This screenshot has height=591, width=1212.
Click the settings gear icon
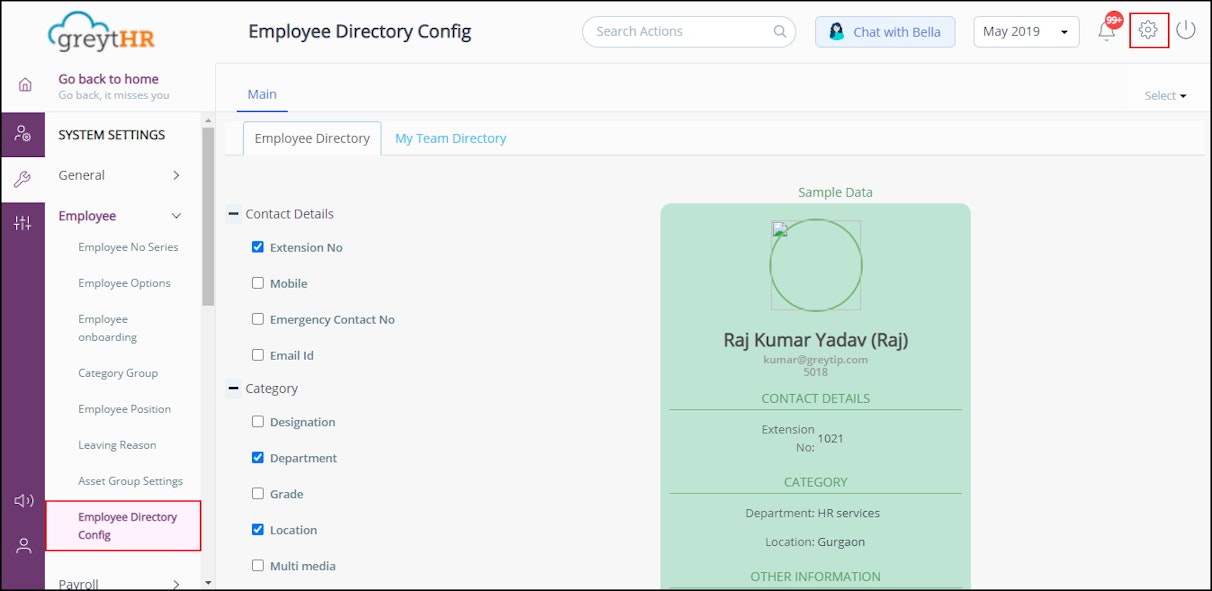point(1147,31)
